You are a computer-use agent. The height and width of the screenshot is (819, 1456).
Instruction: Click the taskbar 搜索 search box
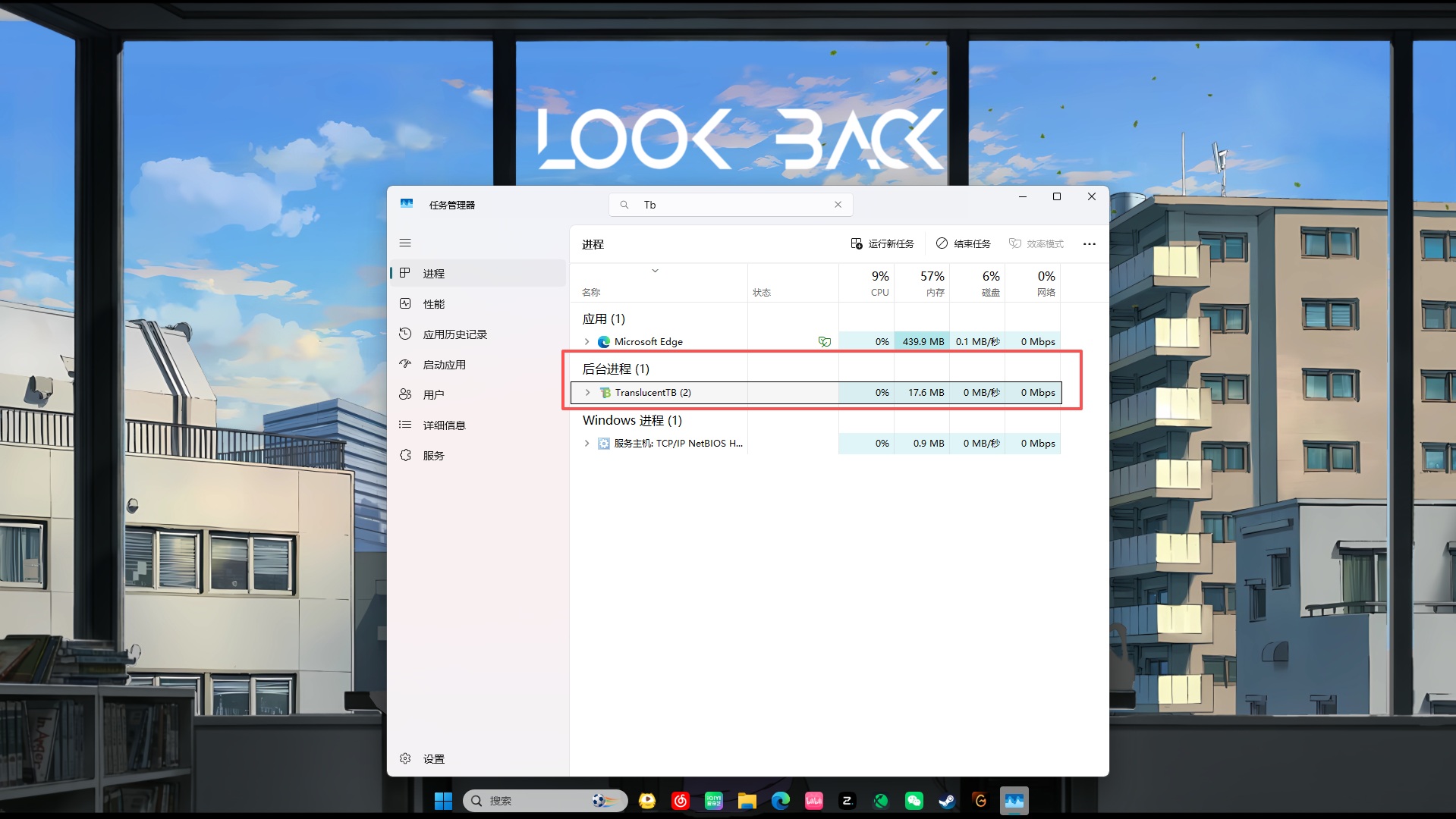pyautogui.click(x=546, y=801)
